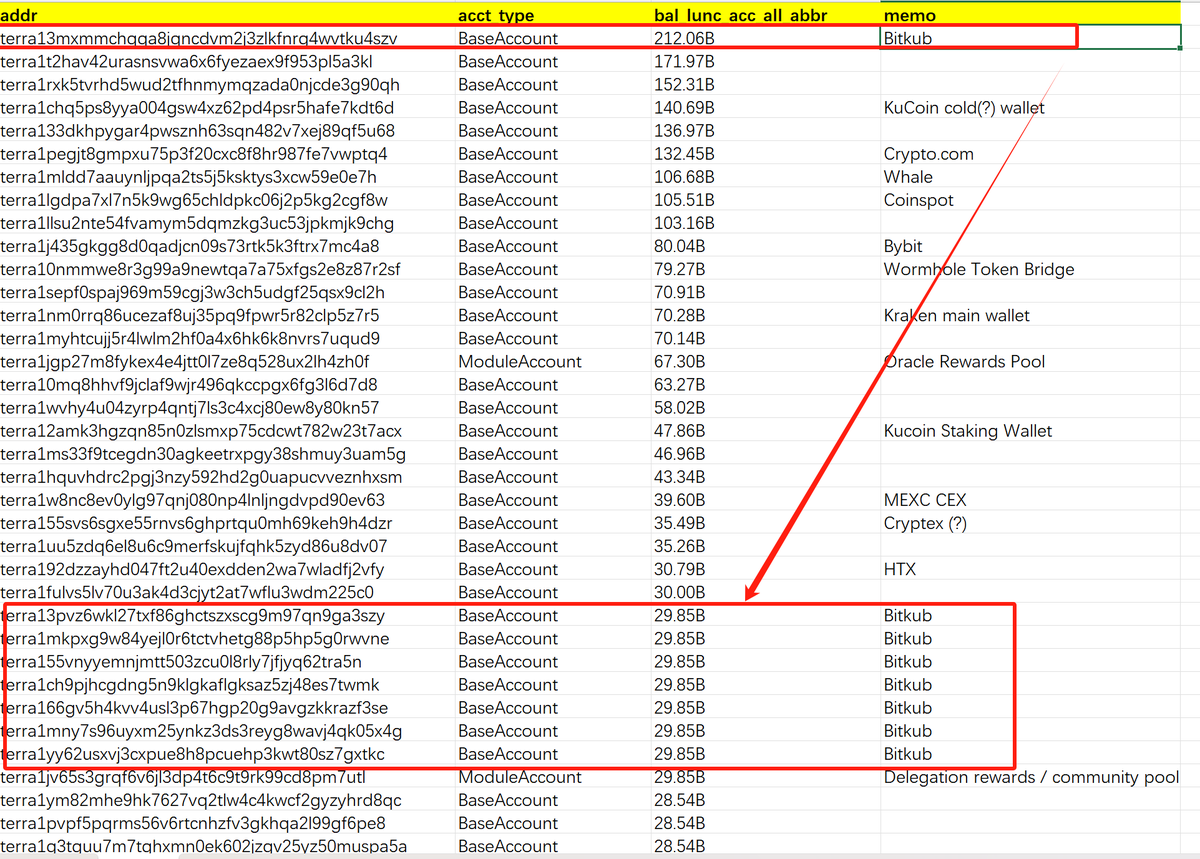Click the 46.96B balance cell

(x=765, y=453)
